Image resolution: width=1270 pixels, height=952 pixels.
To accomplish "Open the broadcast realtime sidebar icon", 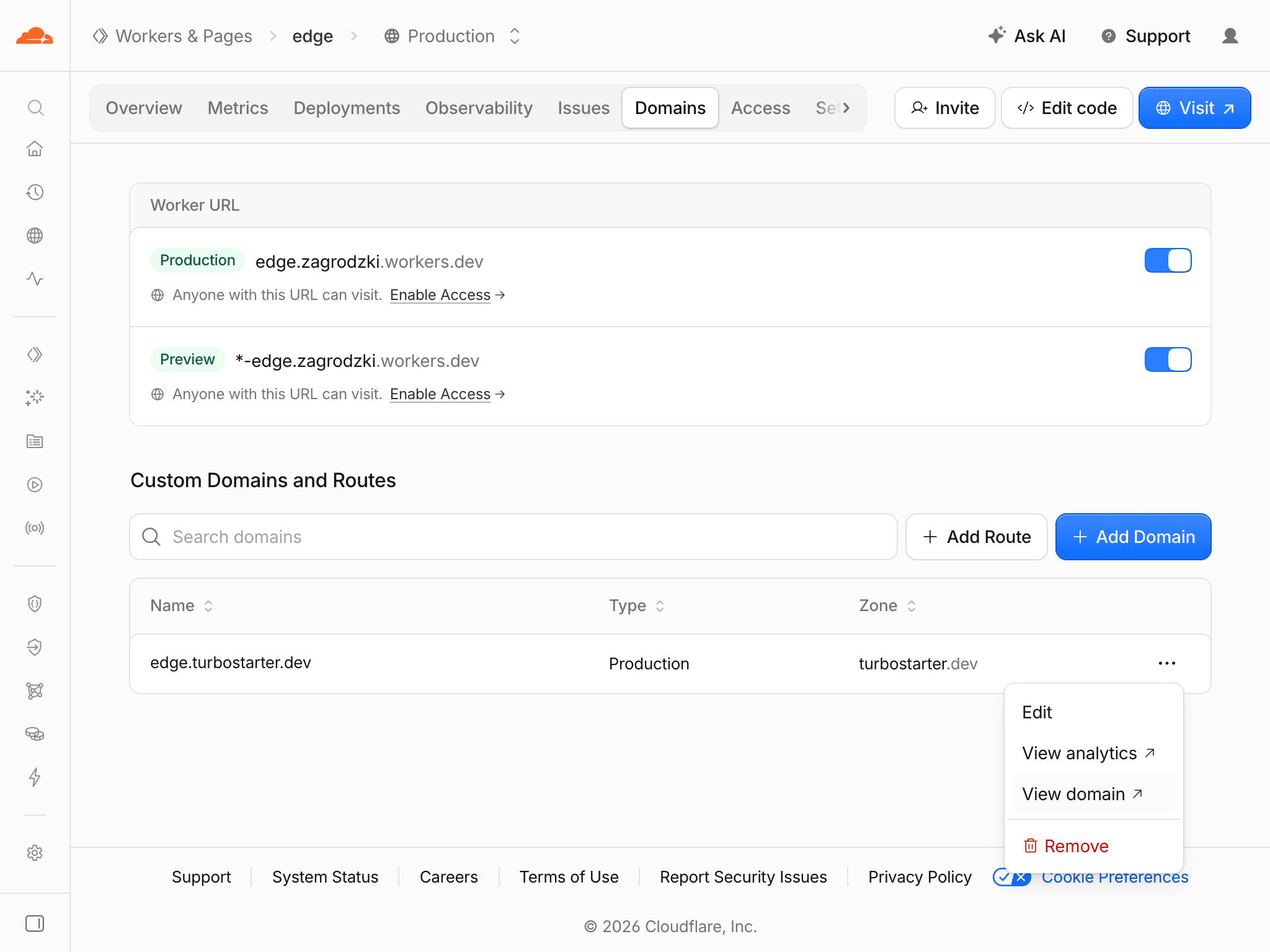I will tap(35, 528).
